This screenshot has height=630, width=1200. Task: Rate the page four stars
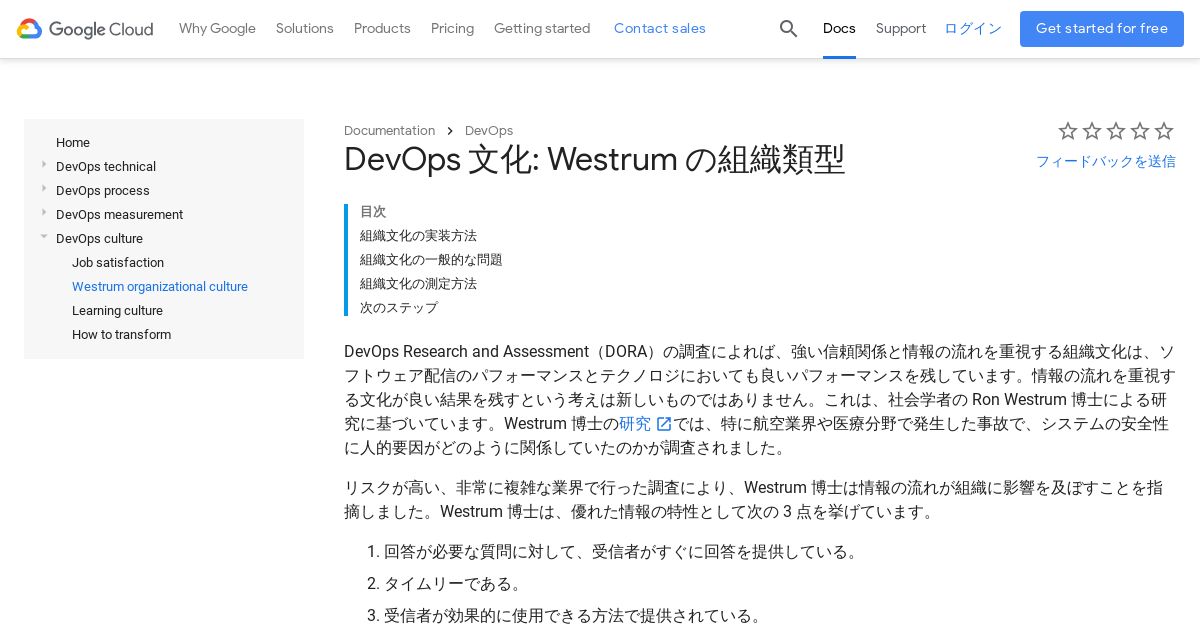pos(1140,131)
